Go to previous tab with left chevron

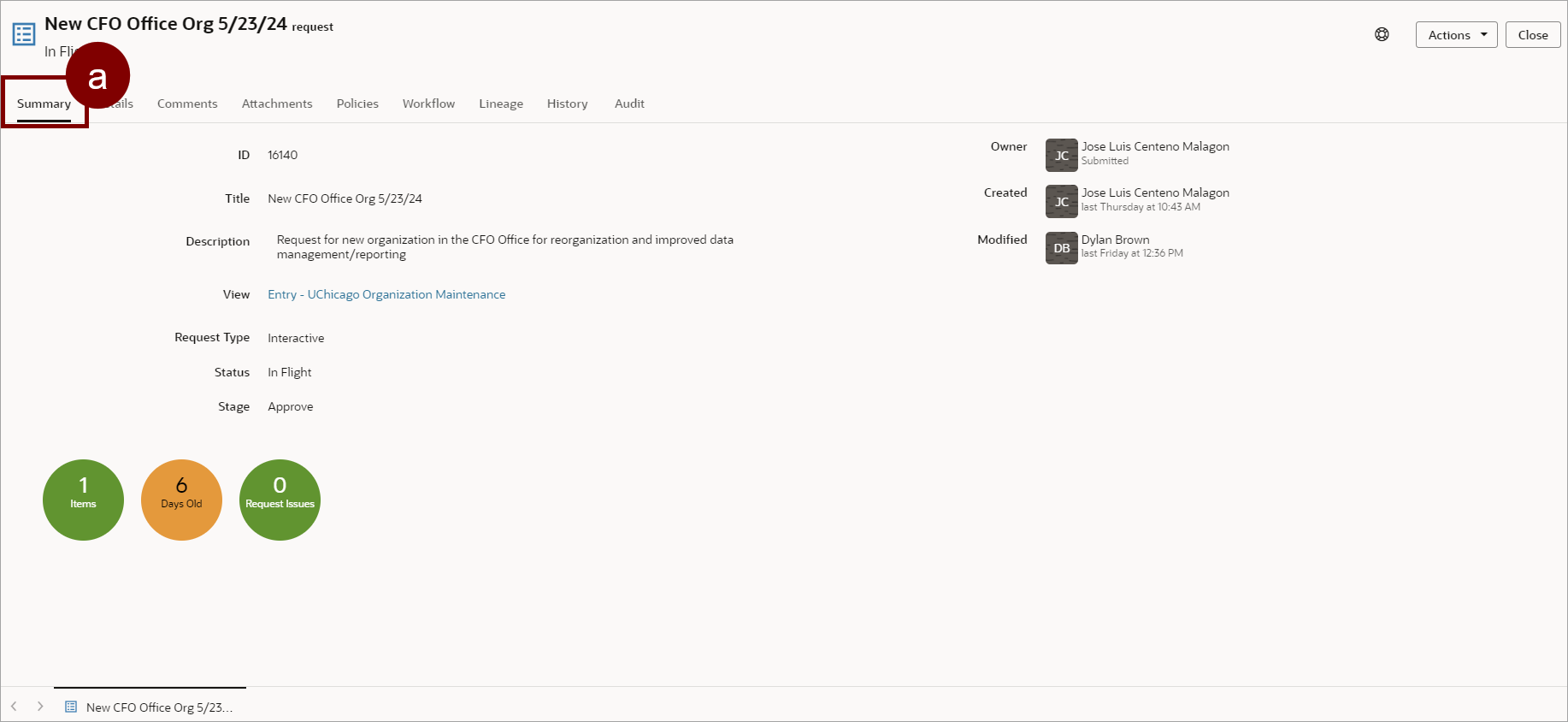tap(14, 707)
